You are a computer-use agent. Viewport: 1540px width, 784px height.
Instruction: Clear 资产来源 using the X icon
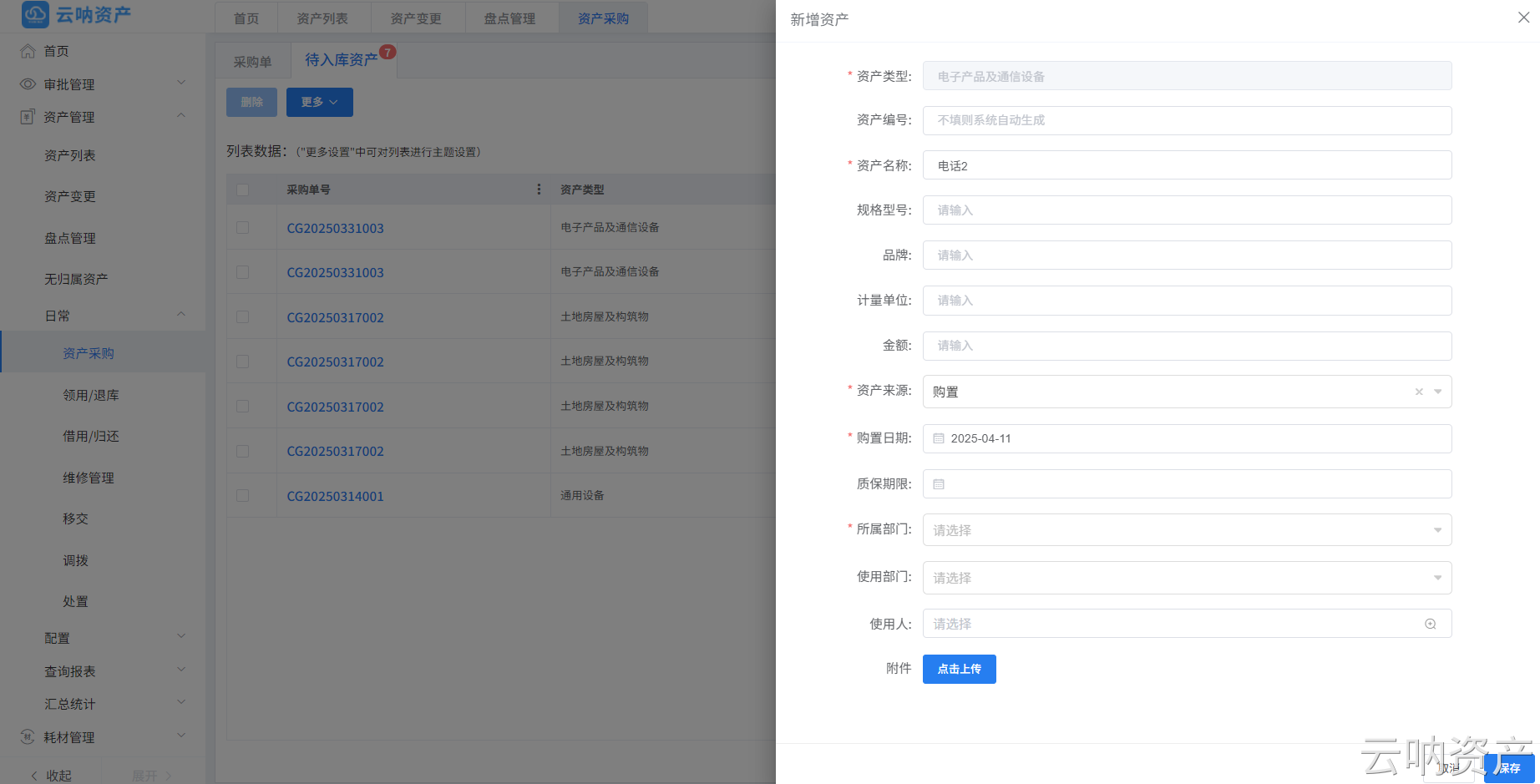1417,391
